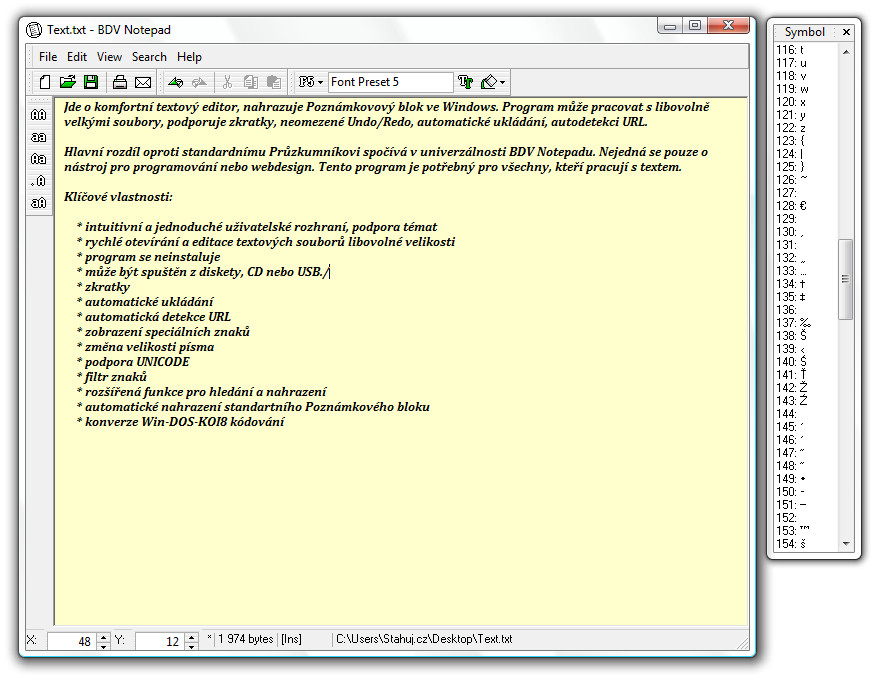This screenshot has width=880, height=680.
Task: Click the line 'konverze Win-DOS-KOI8 kódování'
Action: point(184,422)
